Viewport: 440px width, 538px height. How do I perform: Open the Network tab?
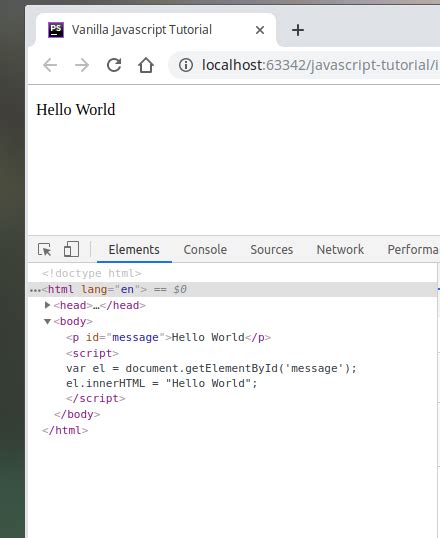point(340,249)
